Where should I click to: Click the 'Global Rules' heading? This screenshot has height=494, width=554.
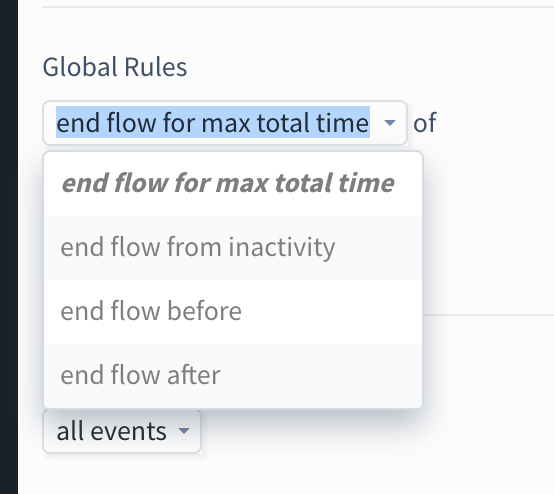(115, 67)
